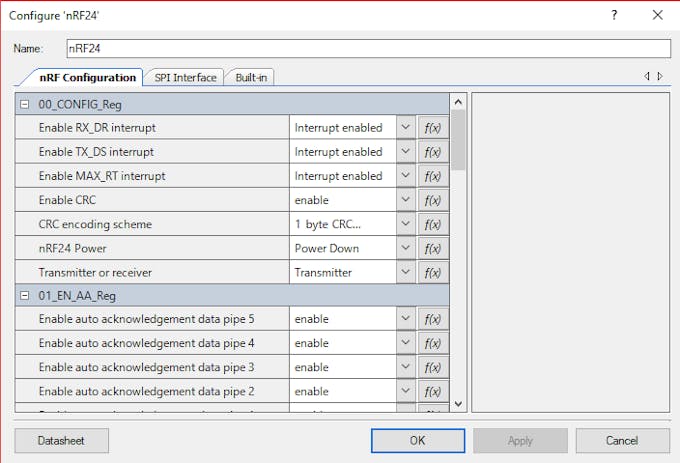This screenshot has width=680, height=463.
Task: Click f(x) button for data pipe 3
Action: click(x=433, y=367)
